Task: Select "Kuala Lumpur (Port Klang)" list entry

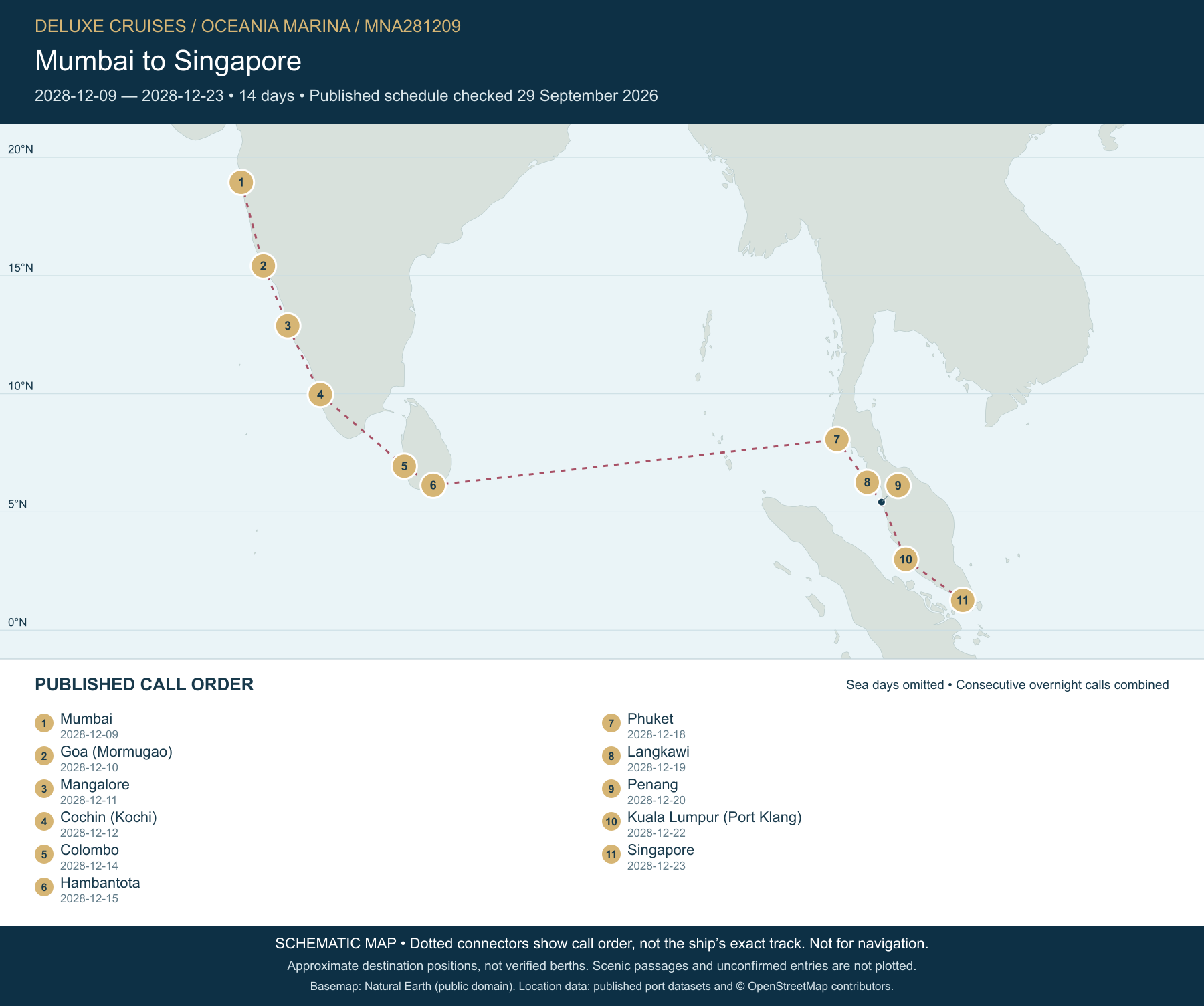Action: 714,817
